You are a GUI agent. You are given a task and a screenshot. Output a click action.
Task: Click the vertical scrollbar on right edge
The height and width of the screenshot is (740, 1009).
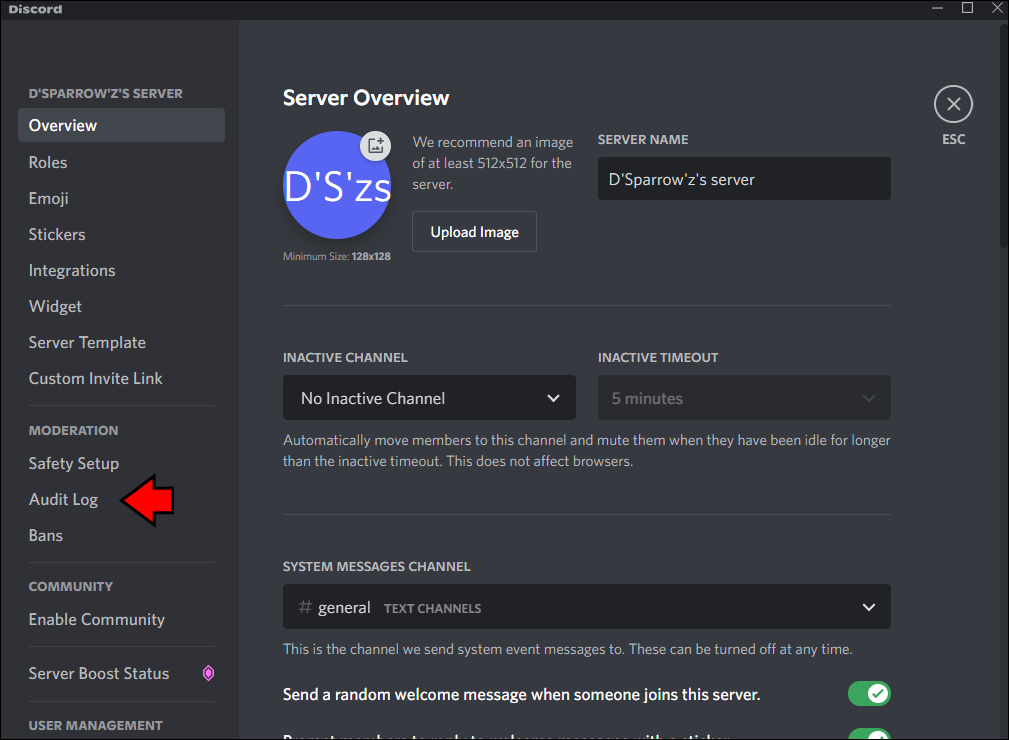1003,135
